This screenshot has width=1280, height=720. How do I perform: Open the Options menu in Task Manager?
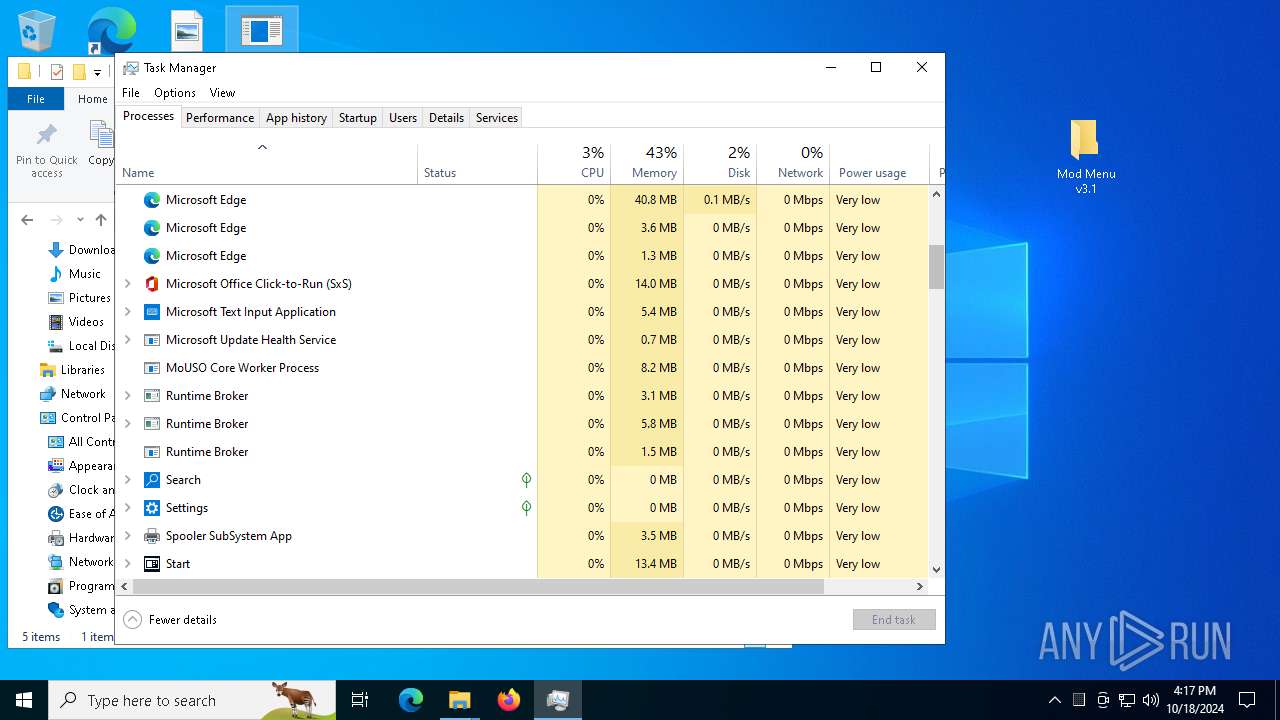coord(175,93)
